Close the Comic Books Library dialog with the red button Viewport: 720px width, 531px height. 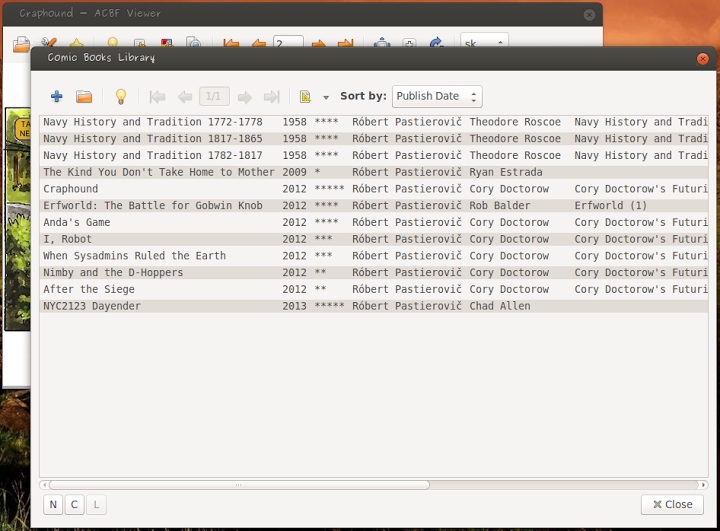[702, 59]
